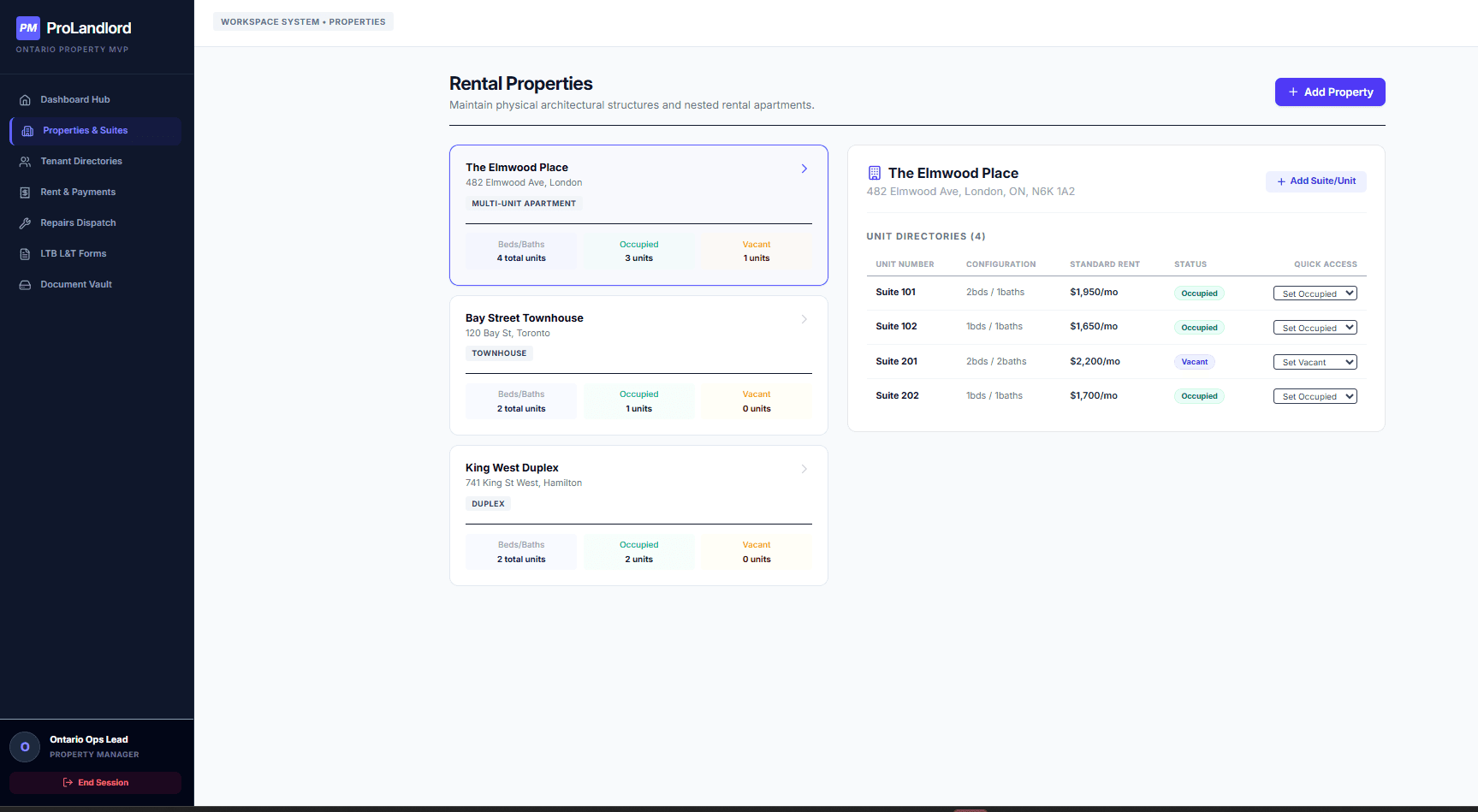This screenshot has height=812, width=1478.
Task: Click the Properties & Suites building icon
Action: [27, 131]
